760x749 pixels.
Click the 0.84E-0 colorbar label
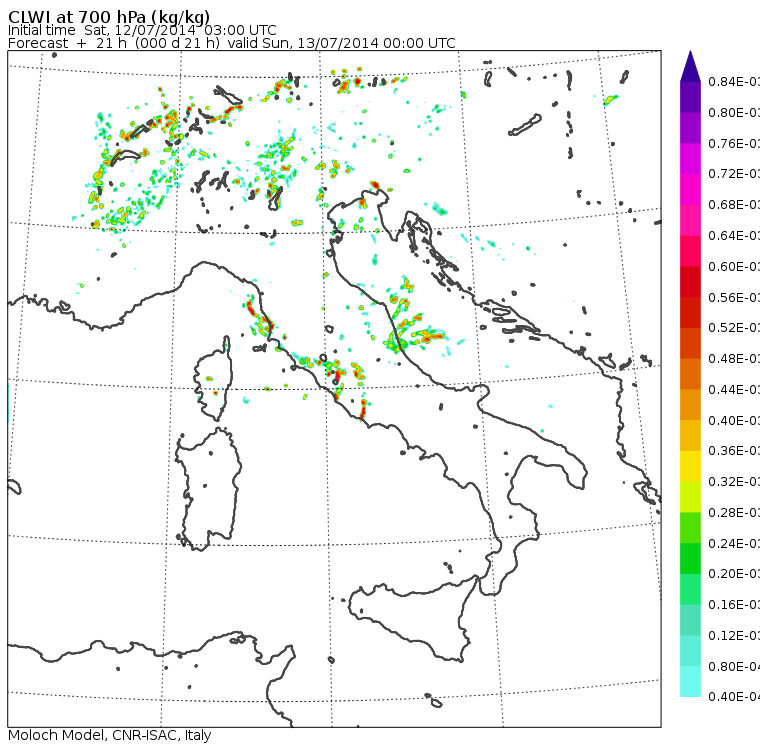(x=734, y=82)
